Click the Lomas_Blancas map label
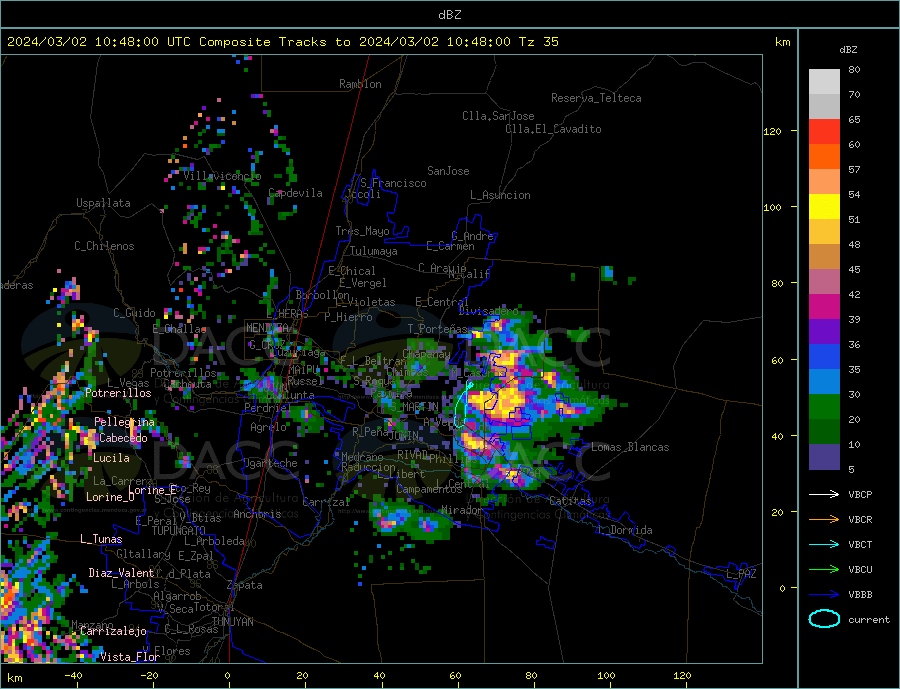The height and width of the screenshot is (689, 900). click(630, 447)
